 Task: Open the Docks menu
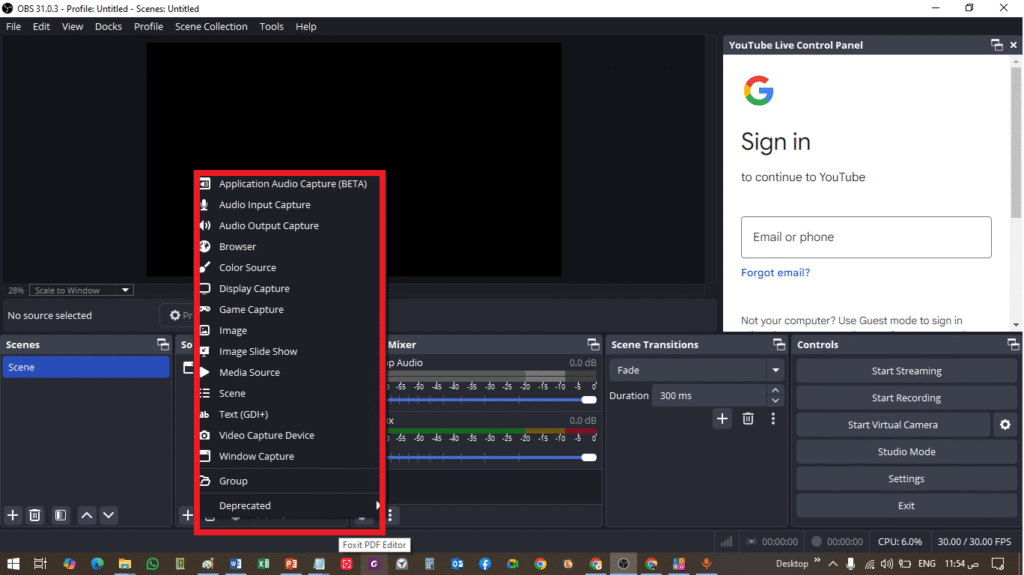click(108, 27)
